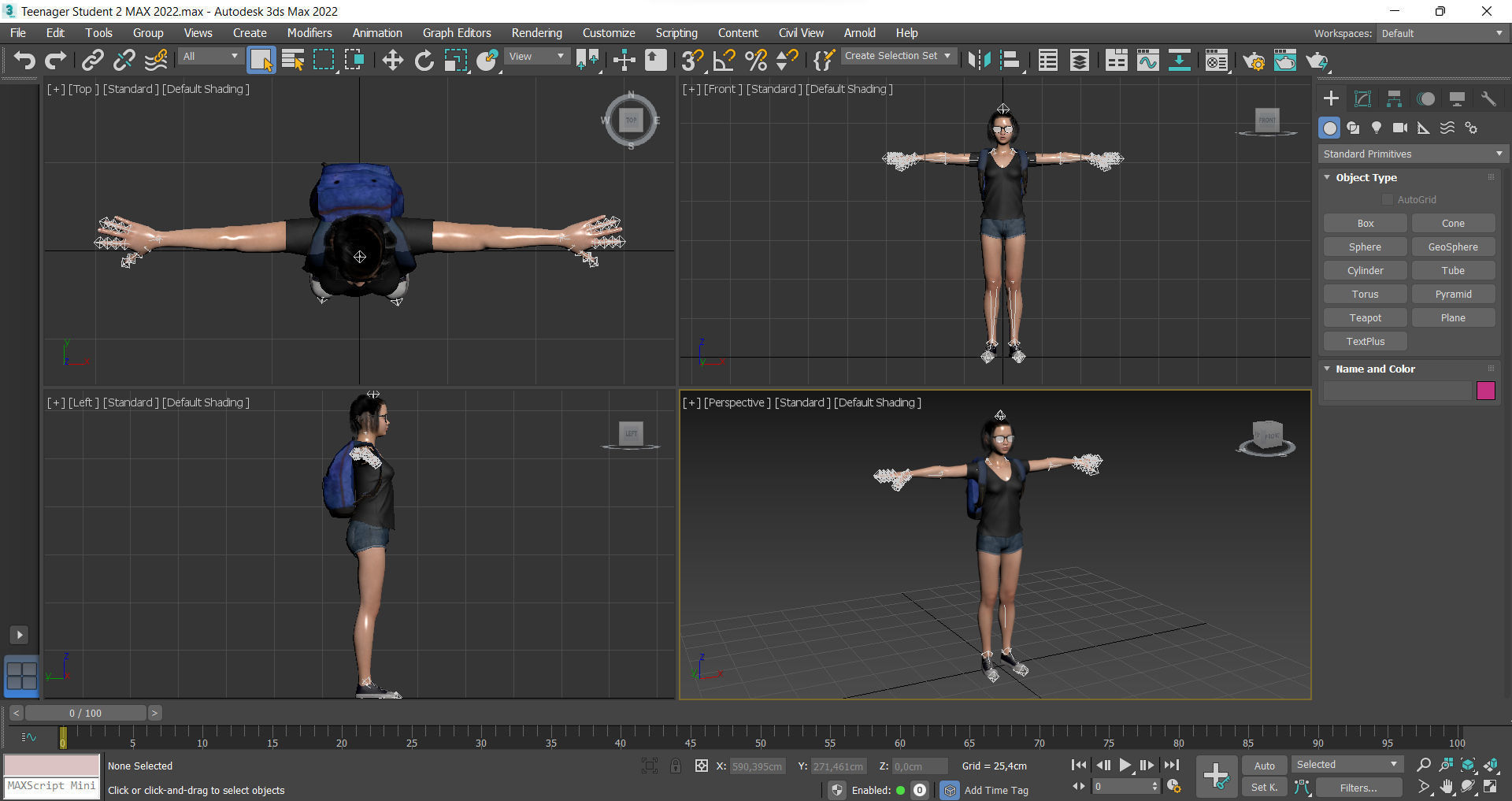Screen dimensions: 1512x801
Task: Toggle Auto Key mode
Action: click(x=1264, y=766)
